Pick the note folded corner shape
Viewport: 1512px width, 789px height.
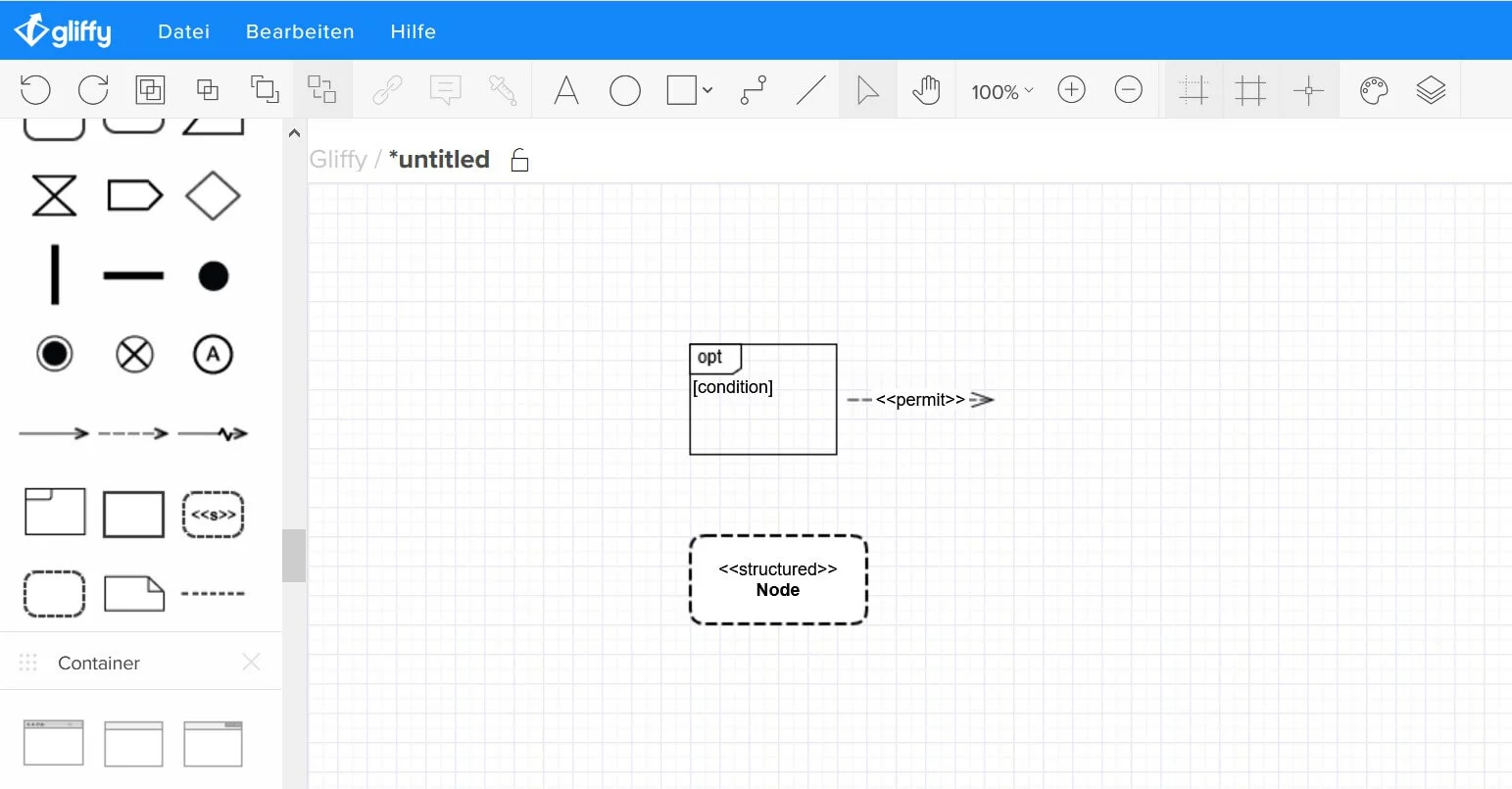(x=134, y=593)
